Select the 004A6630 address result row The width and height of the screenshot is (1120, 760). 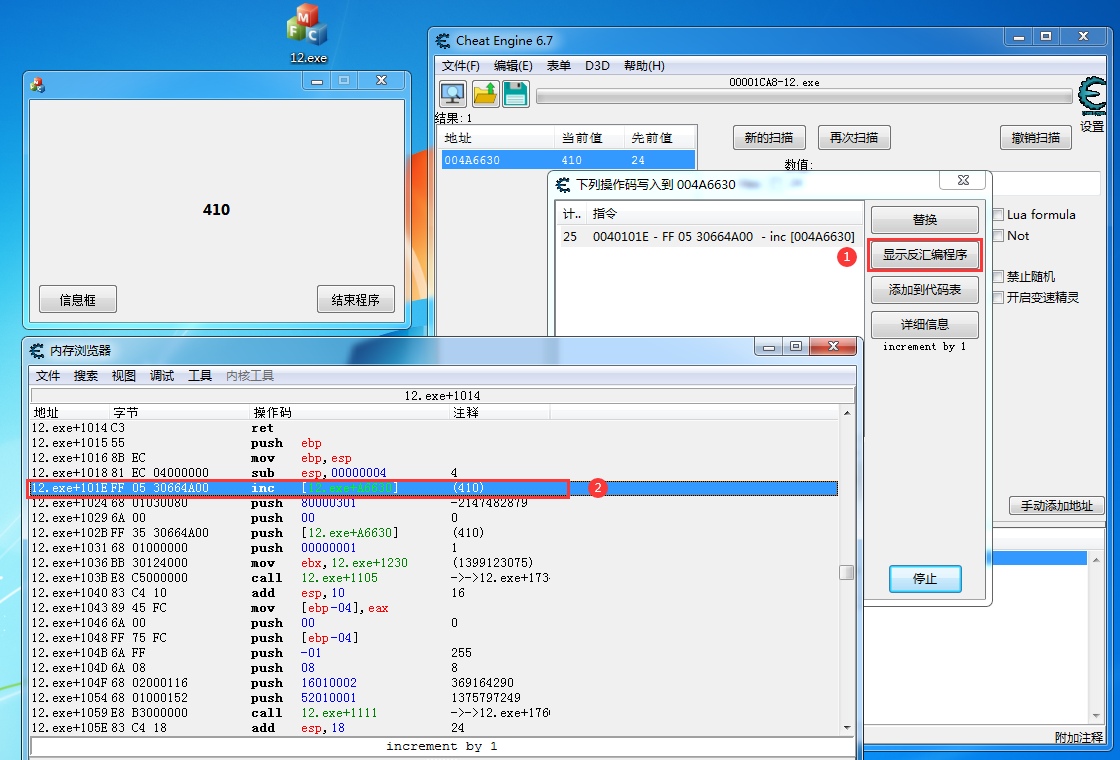568,160
